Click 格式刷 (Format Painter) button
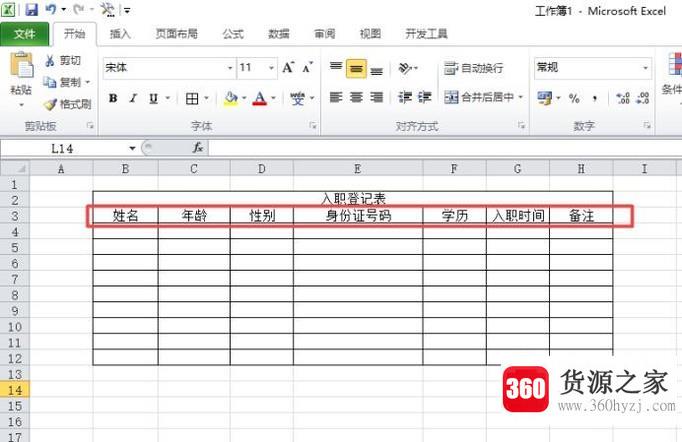The image size is (682, 442). tap(67, 104)
